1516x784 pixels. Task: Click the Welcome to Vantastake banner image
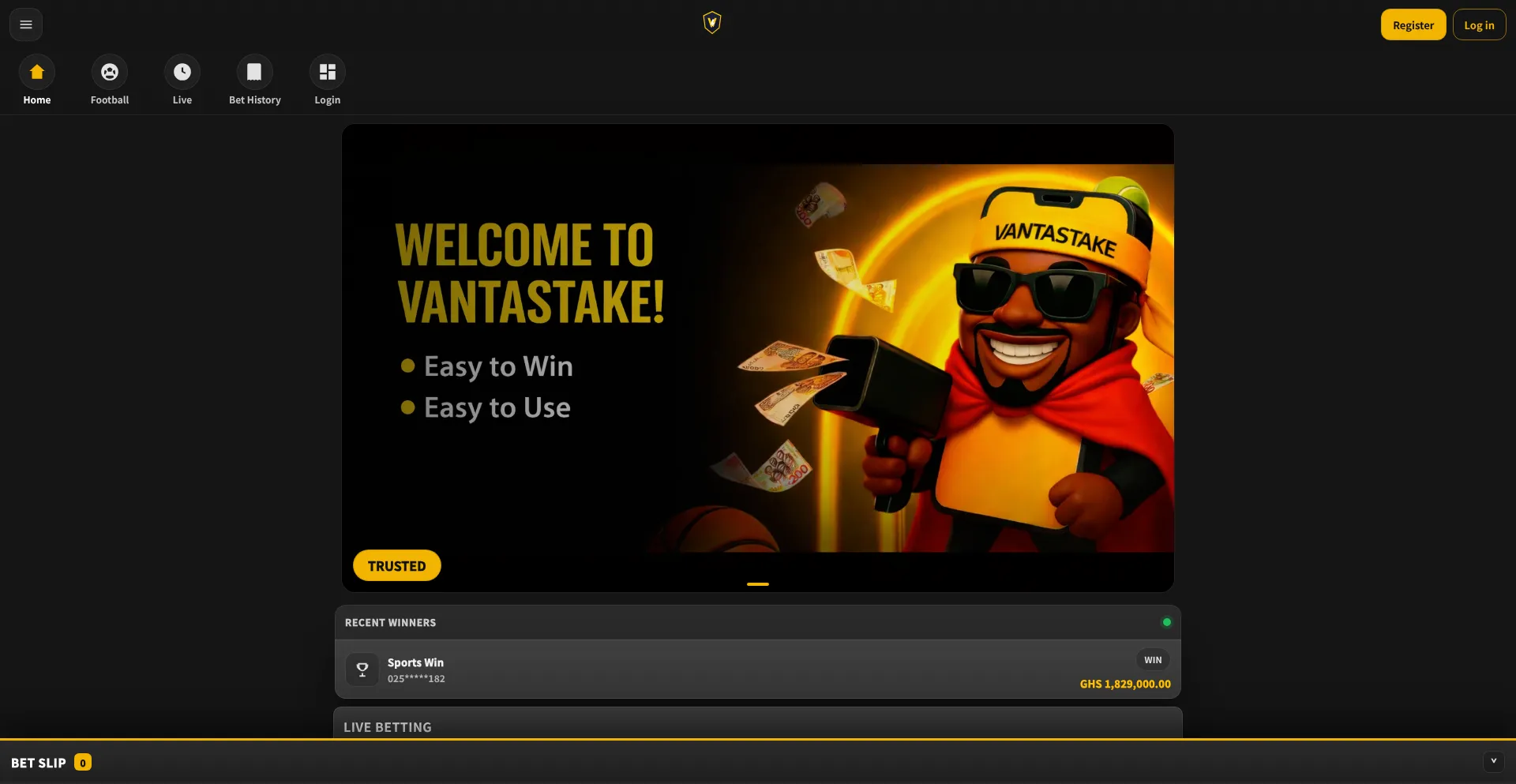[x=758, y=358]
